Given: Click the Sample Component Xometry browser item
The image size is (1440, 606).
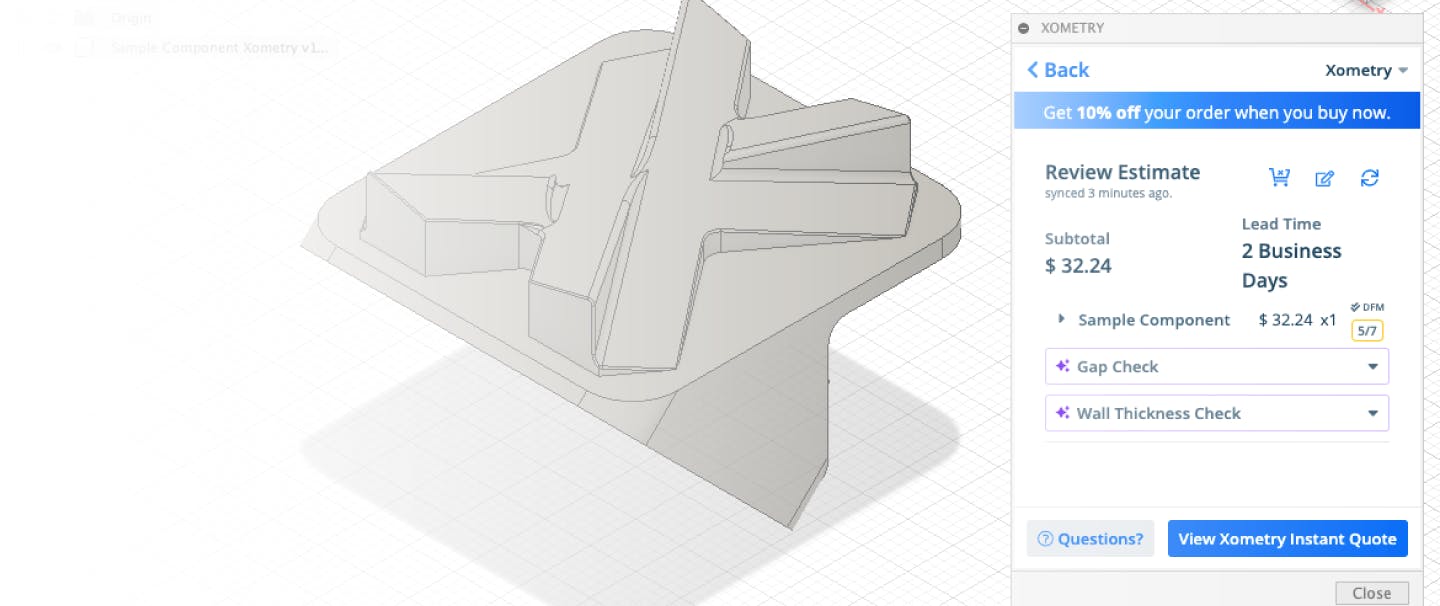Looking at the screenshot, I should point(218,47).
